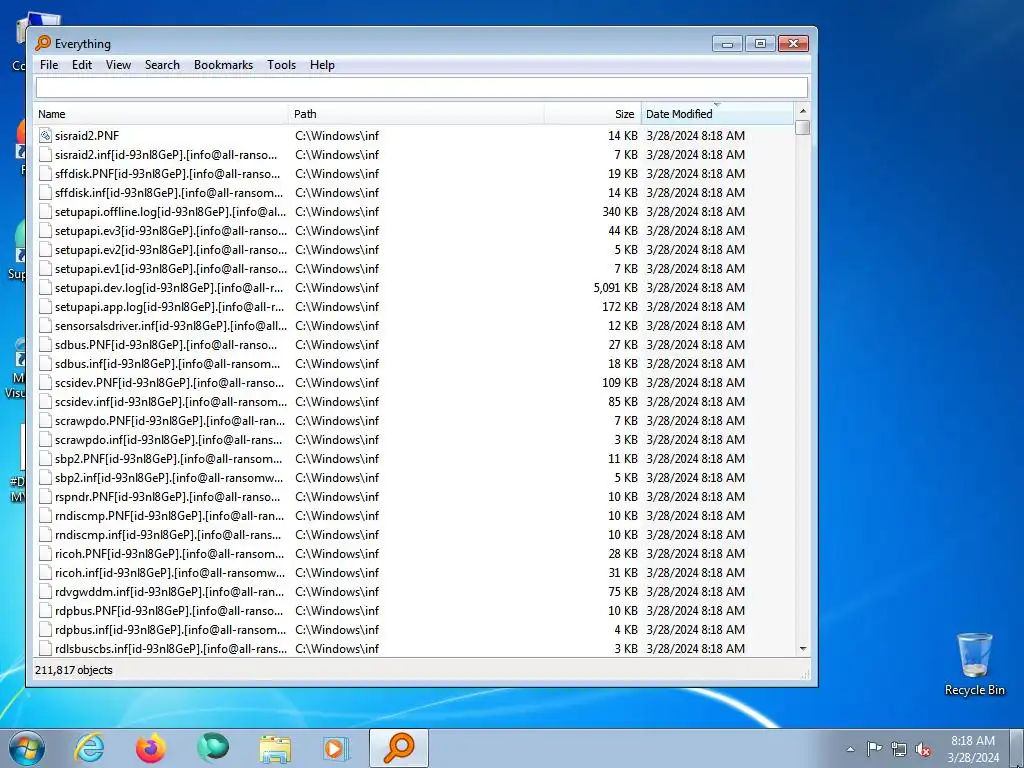Sort results by Name column header
This screenshot has width=1024, height=768.
[x=161, y=114]
